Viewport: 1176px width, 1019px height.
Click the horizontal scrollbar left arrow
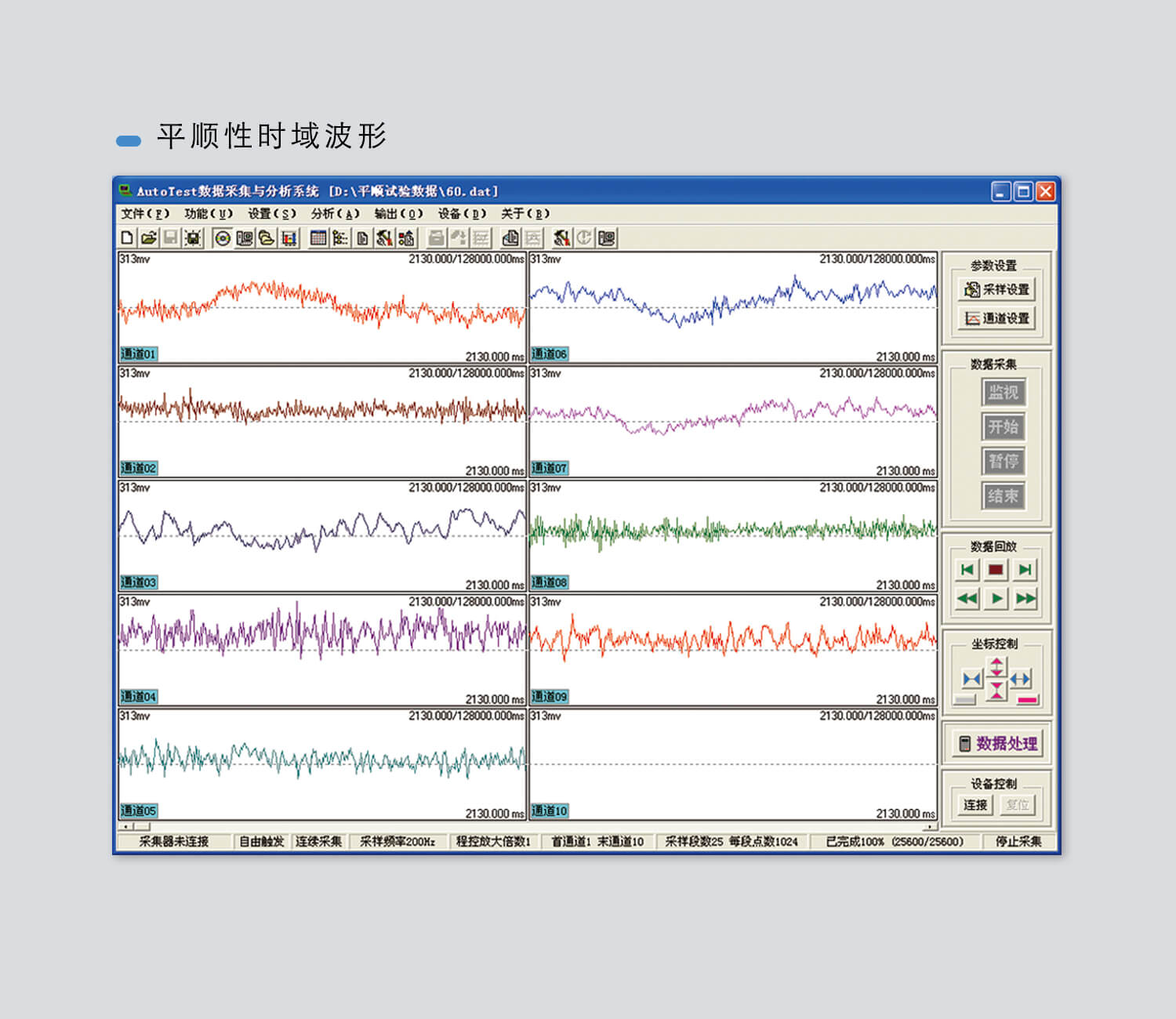pos(125,826)
